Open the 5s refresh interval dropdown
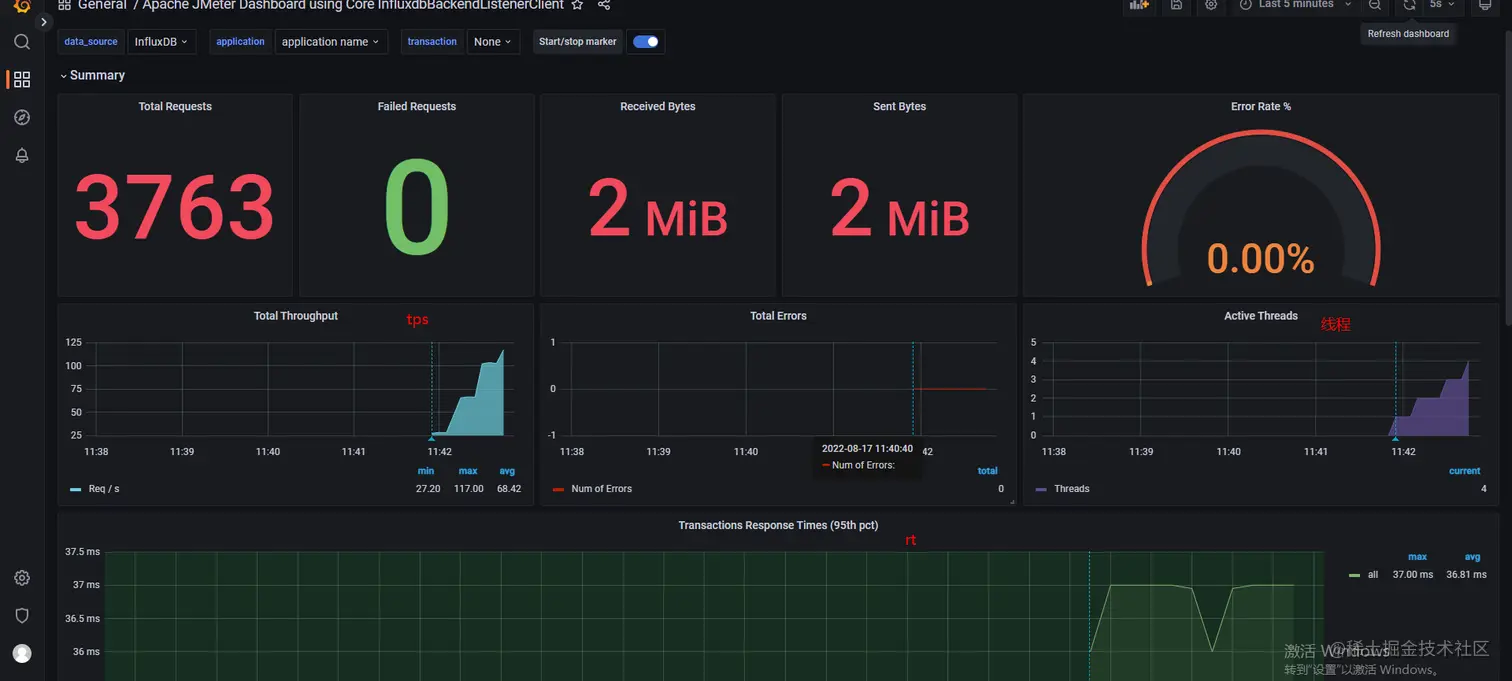Screen dimensions: 1512x681 click(1442, 5)
